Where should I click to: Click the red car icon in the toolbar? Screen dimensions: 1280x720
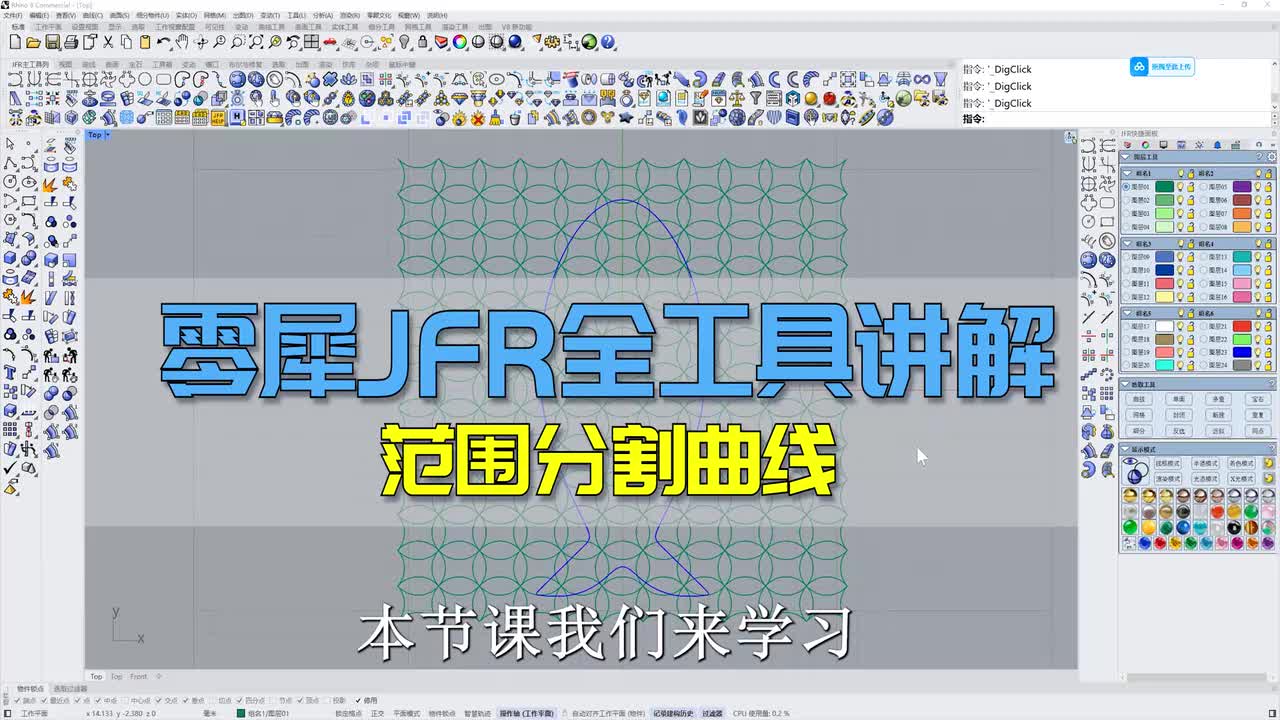click(330, 42)
